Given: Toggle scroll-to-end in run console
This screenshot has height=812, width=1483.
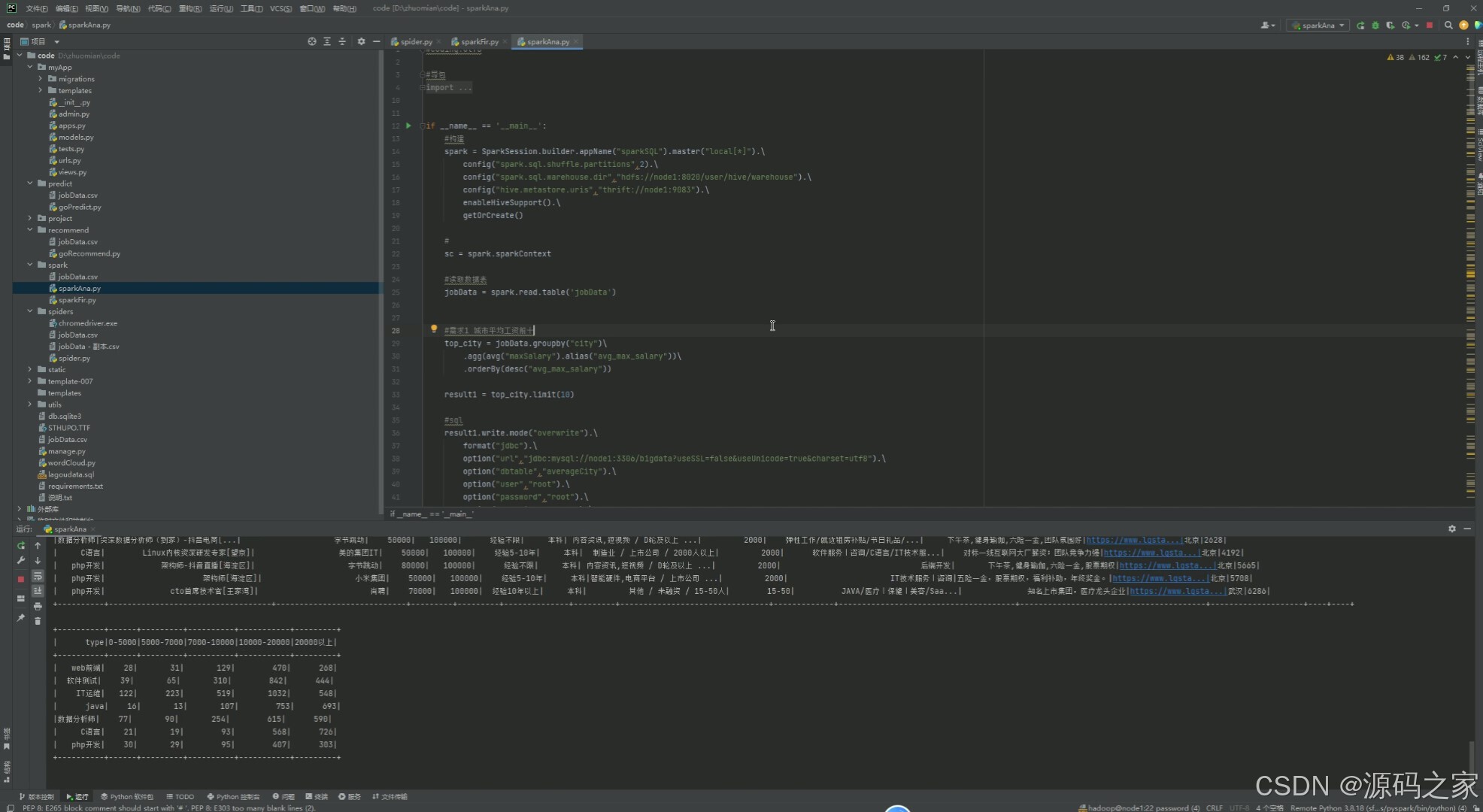Looking at the screenshot, I should [x=38, y=591].
